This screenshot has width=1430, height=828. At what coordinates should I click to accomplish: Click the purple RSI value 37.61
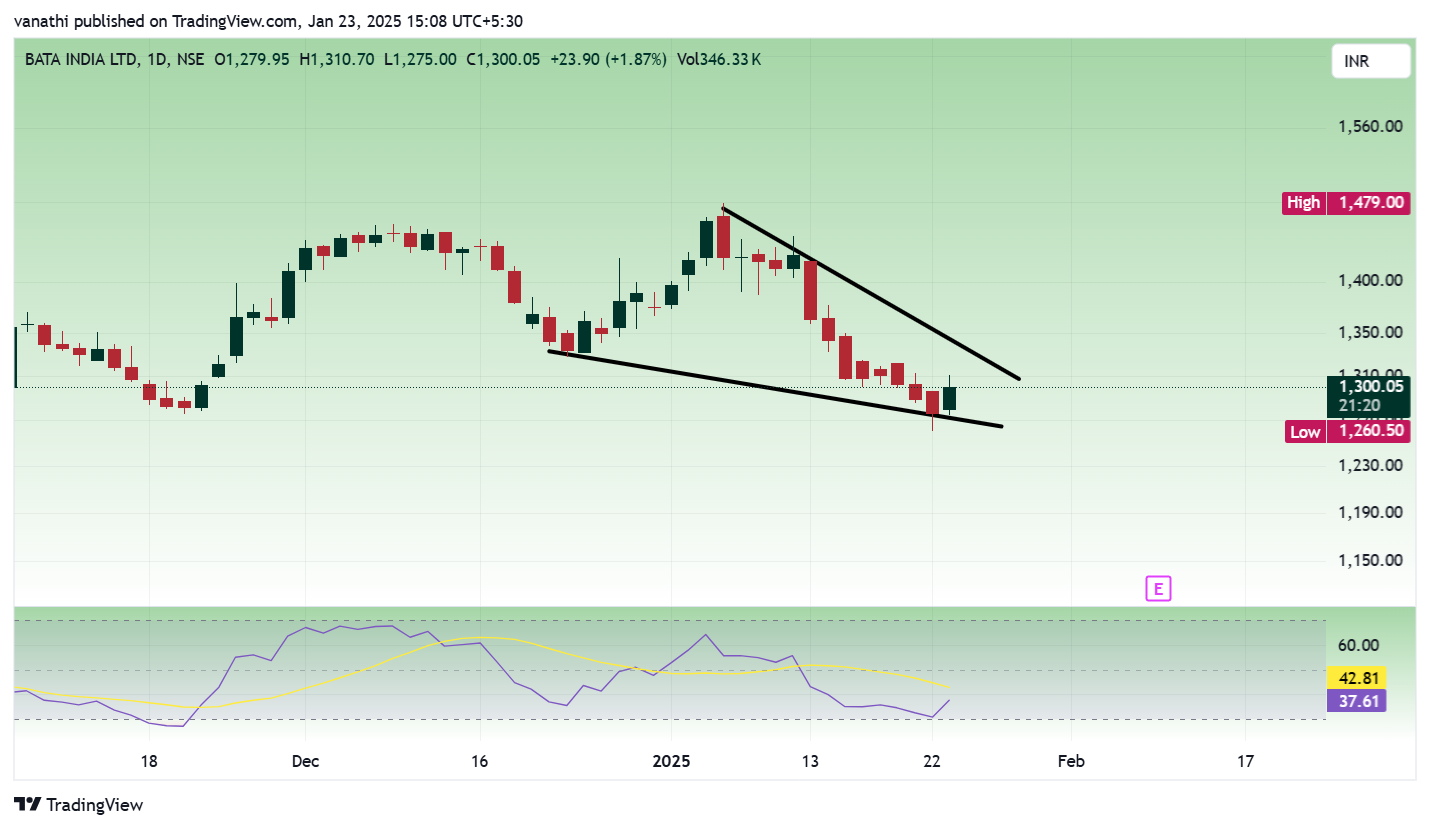pos(1356,701)
